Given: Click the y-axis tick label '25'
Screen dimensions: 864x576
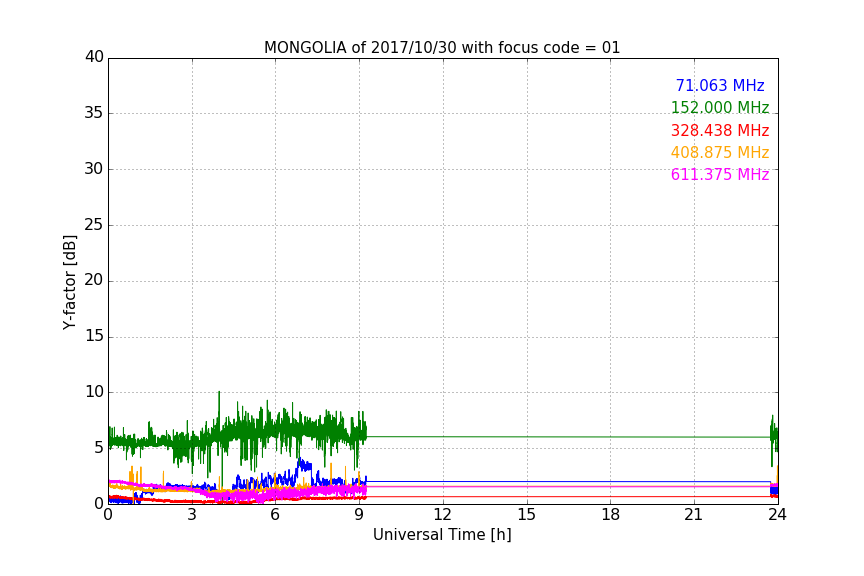Looking at the screenshot, I should tap(94, 224).
